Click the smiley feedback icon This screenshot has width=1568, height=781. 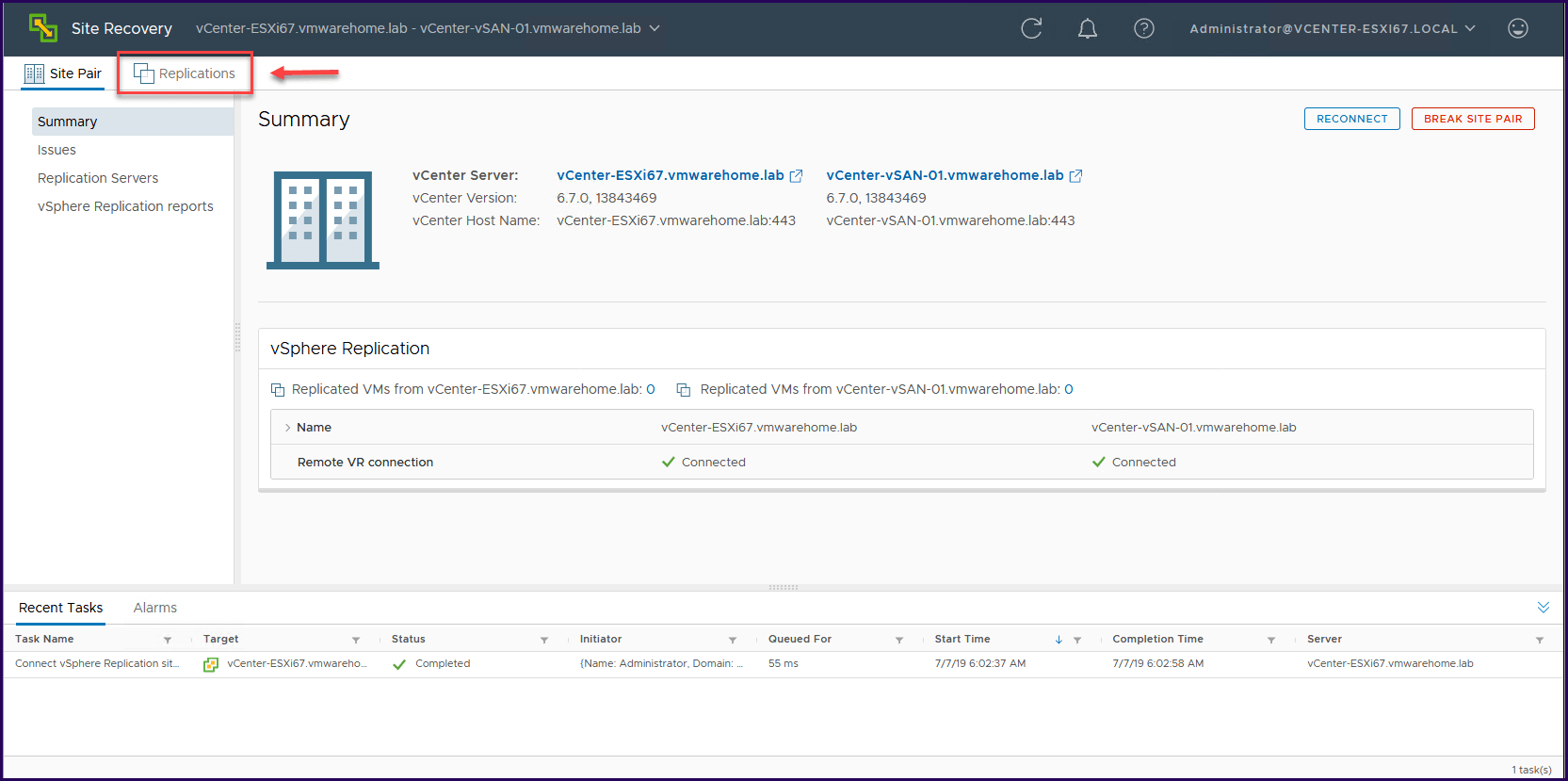(x=1518, y=28)
